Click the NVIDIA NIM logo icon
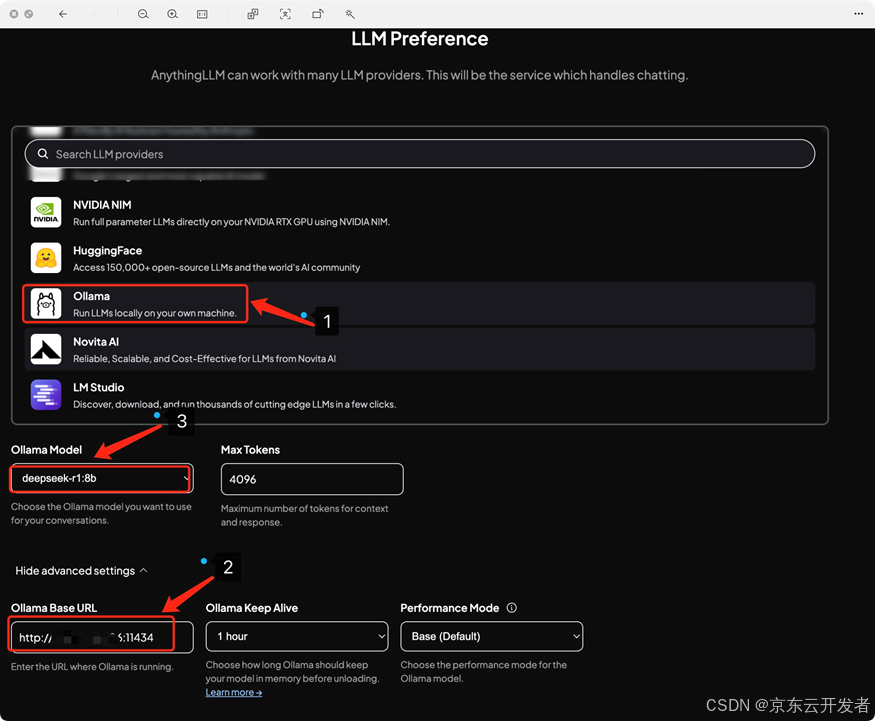 46,212
